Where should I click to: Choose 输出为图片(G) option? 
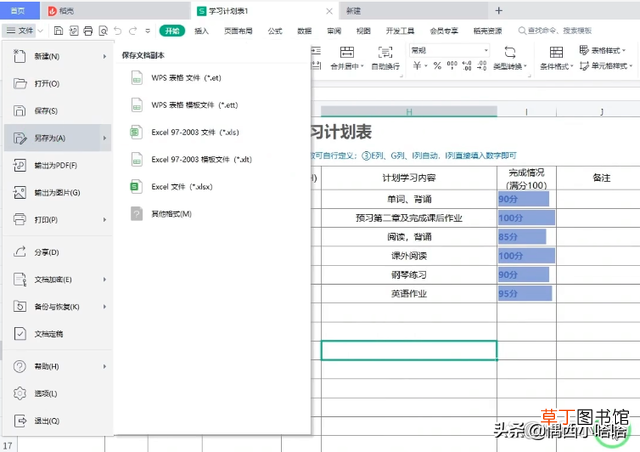point(58,192)
